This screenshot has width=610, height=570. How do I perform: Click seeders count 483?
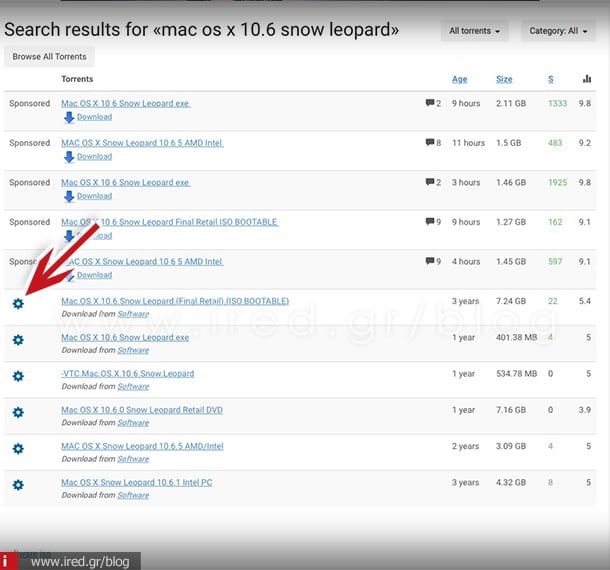(x=555, y=143)
